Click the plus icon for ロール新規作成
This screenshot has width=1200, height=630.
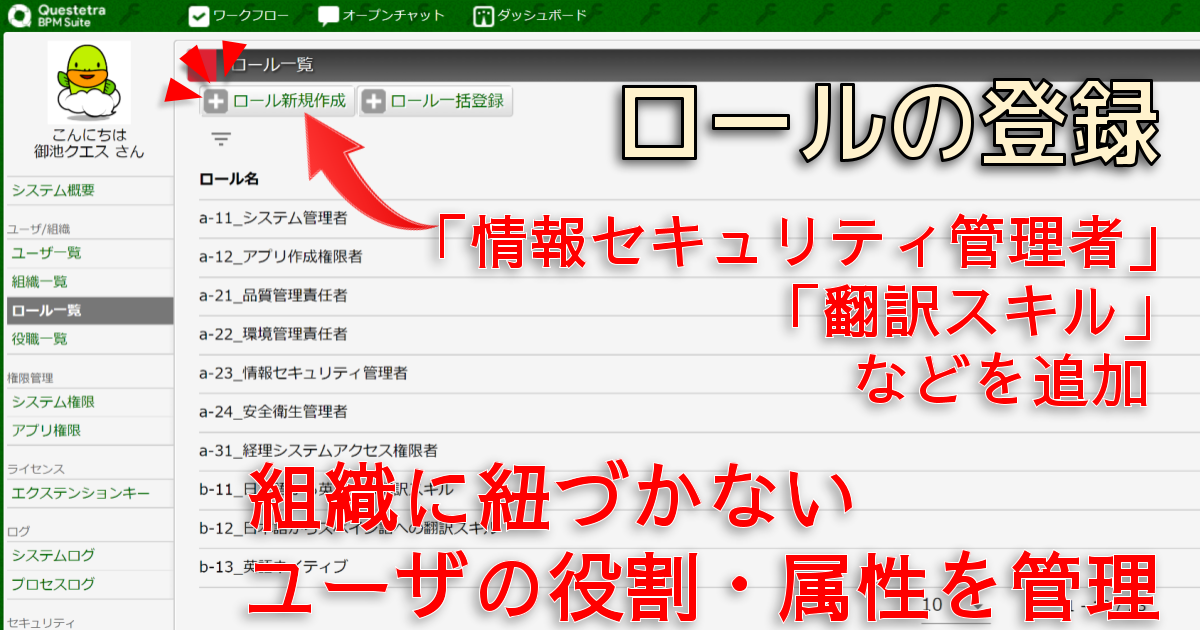click(x=215, y=101)
